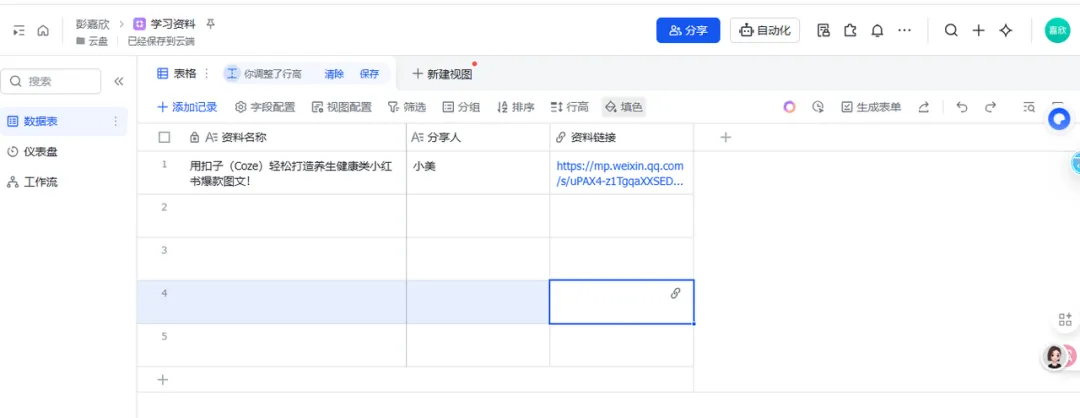
Task: Click the undo arrow icon
Action: [x=962, y=107]
